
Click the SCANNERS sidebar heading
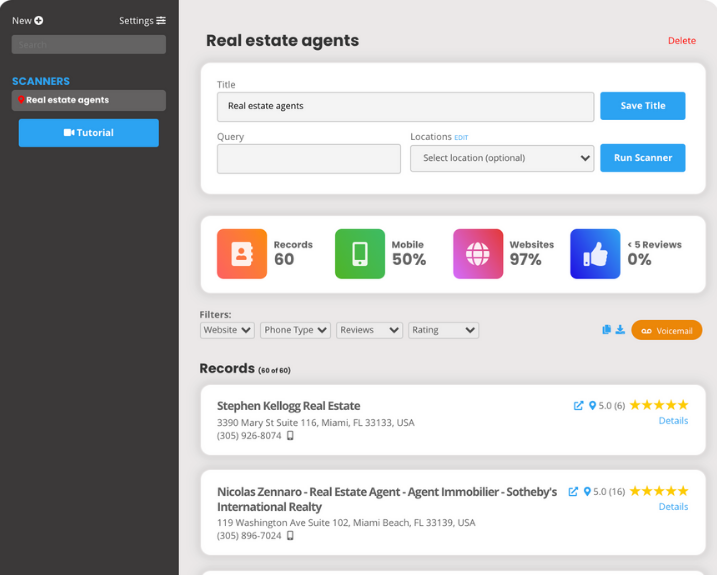coord(41,81)
